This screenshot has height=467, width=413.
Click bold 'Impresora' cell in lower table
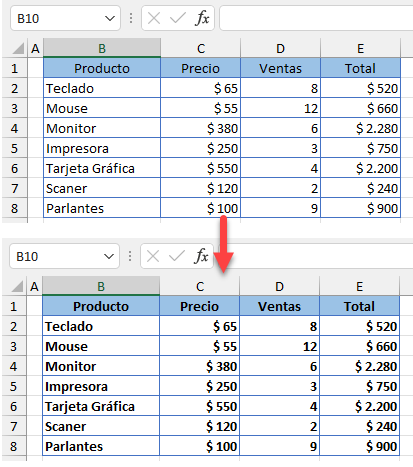(101, 386)
